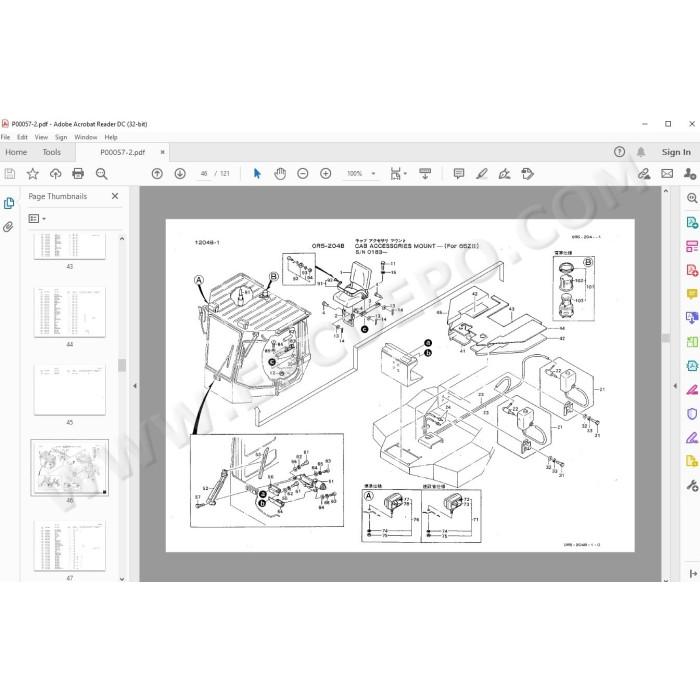Image resolution: width=700 pixels, height=700 pixels.
Task: Click the cloud upload icon
Action: pyautogui.click(x=55, y=174)
